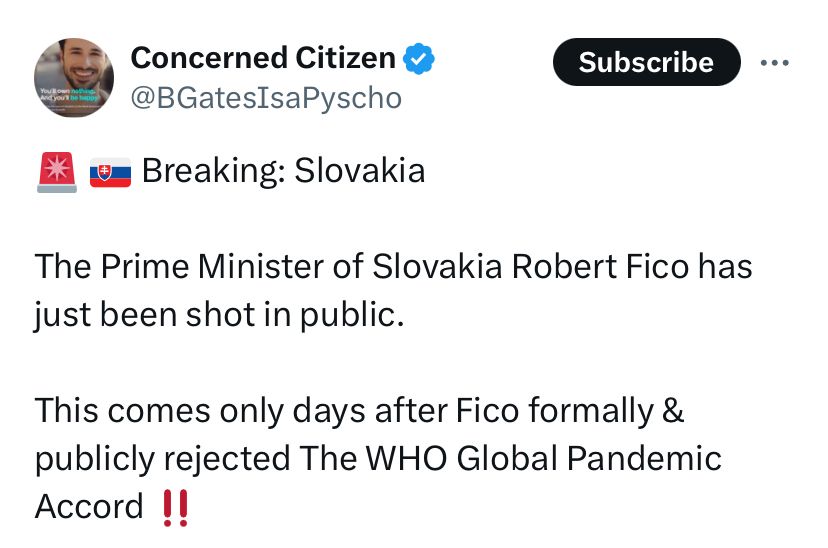Click the phrase "WHO Global Pandemic"
828x548 pixels.
coord(524,458)
